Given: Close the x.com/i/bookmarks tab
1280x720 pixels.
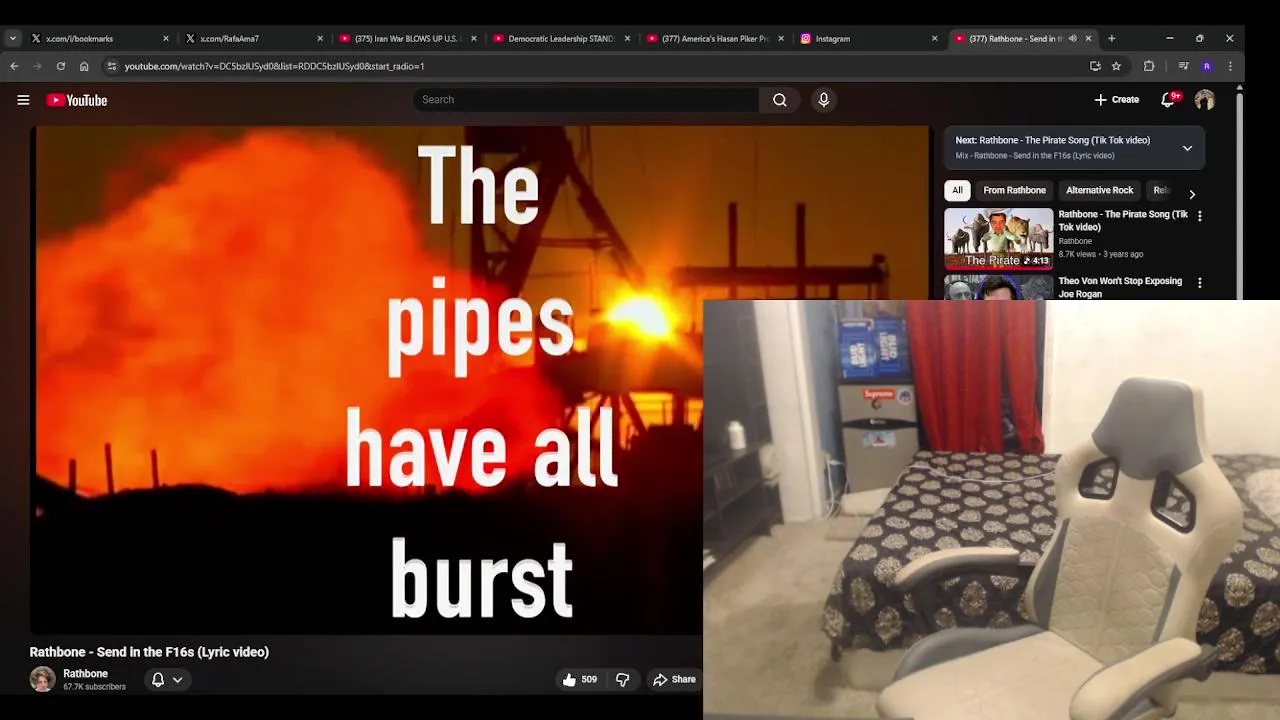Looking at the screenshot, I should coord(166,39).
